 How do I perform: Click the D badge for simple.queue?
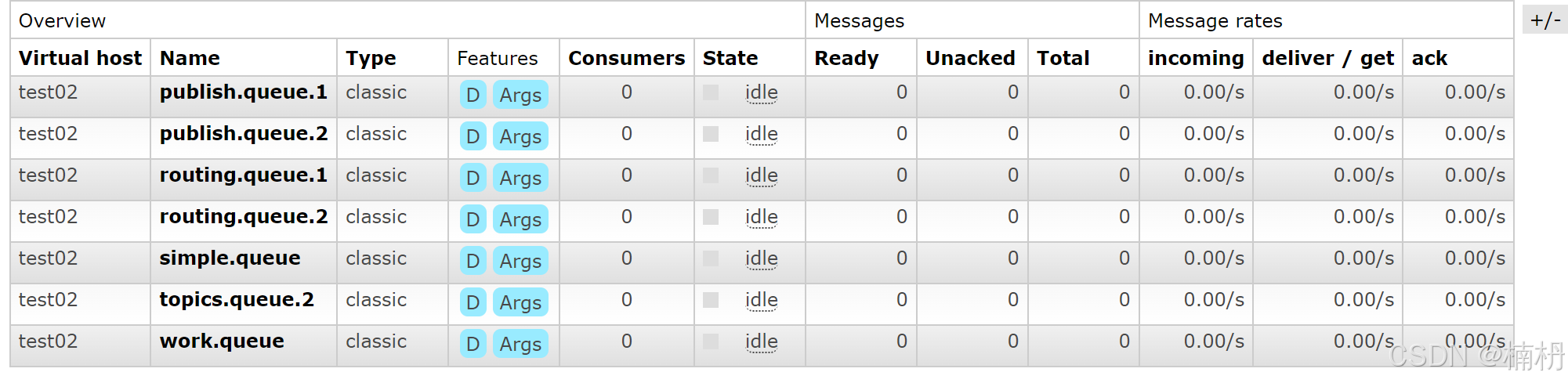click(473, 262)
